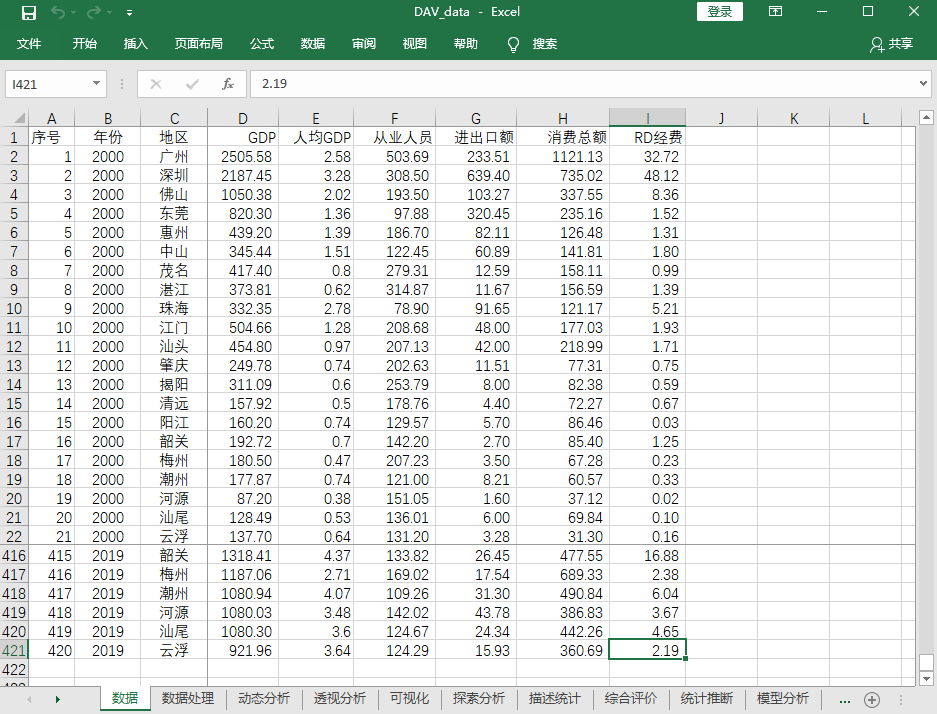
Task: Click the Redo arrow icon
Action: coord(94,12)
